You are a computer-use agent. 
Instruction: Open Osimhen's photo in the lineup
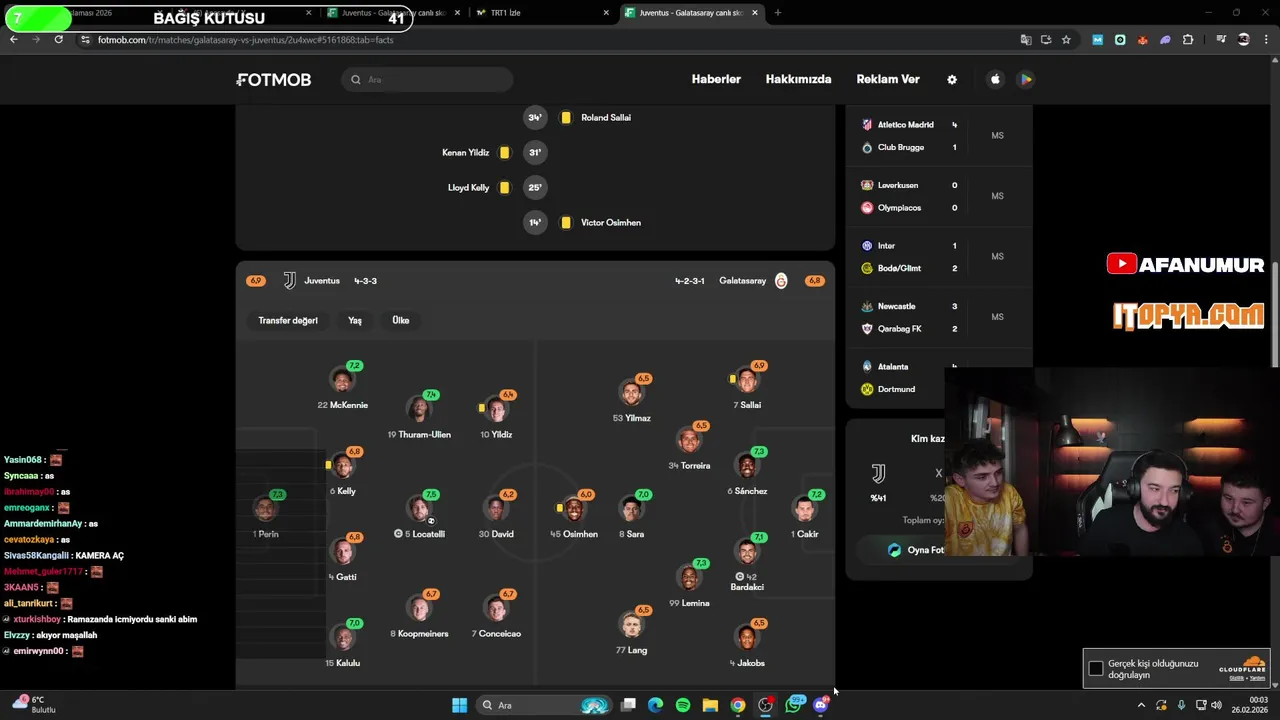pyautogui.click(x=574, y=509)
